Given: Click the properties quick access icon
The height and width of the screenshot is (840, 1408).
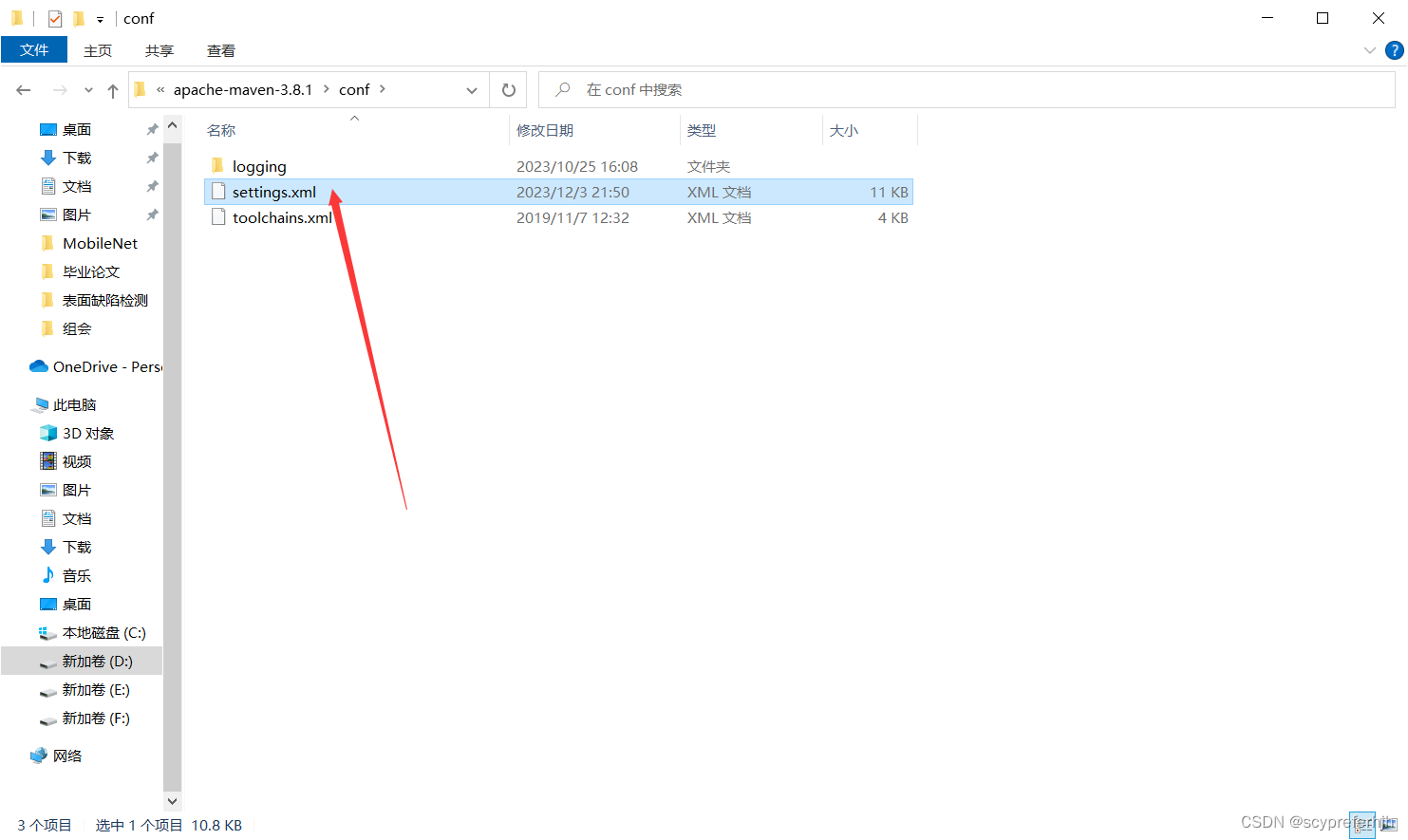Looking at the screenshot, I should pyautogui.click(x=55, y=18).
